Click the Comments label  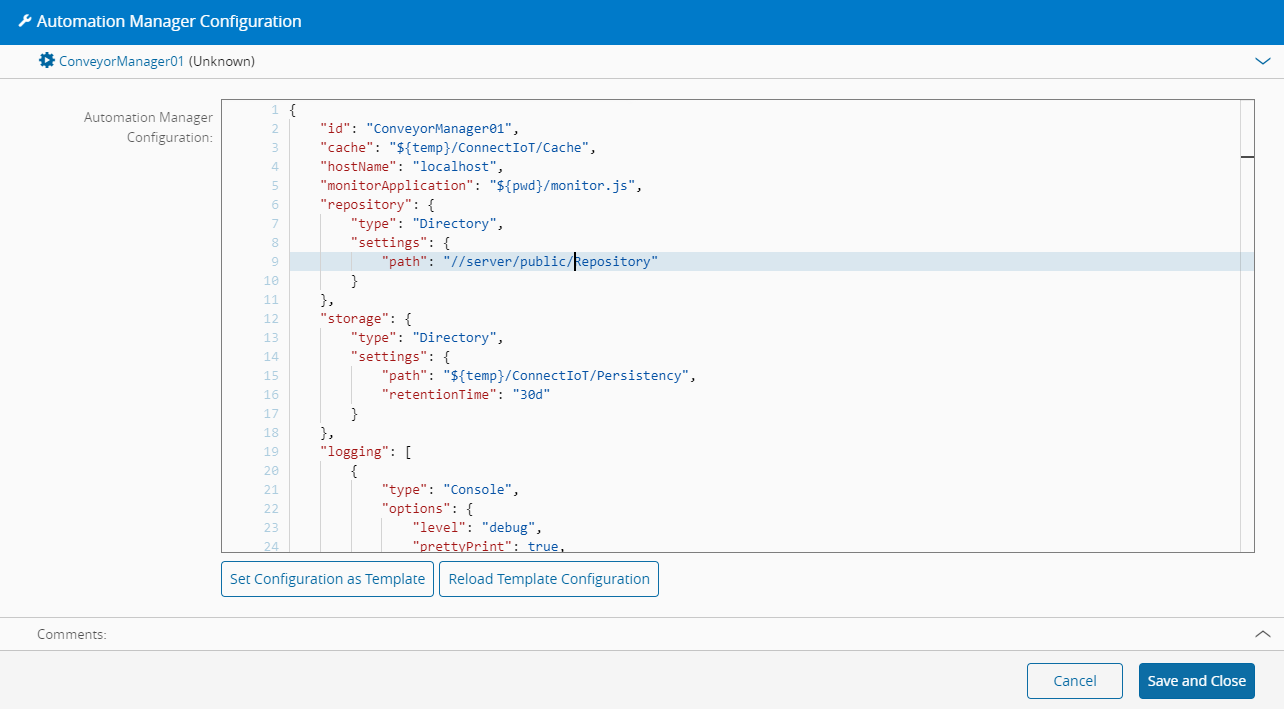[x=71, y=635]
